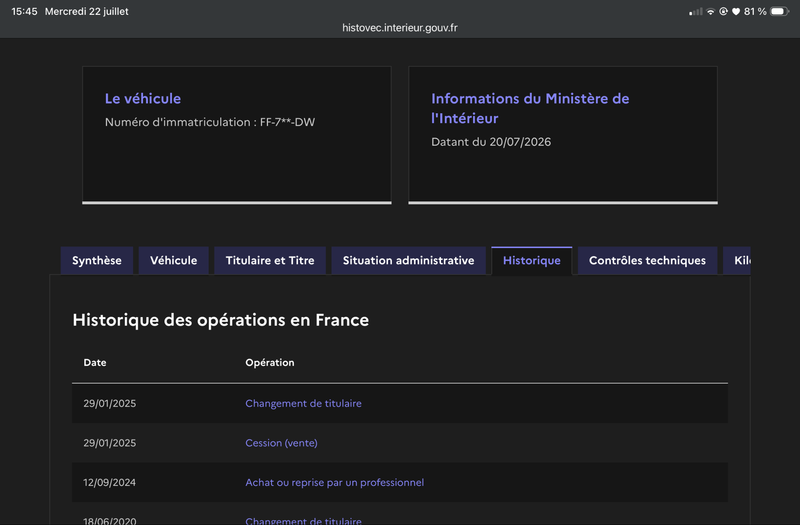Image resolution: width=800 pixels, height=525 pixels.
Task: Tap the rotation lock icon in status bar
Action: (723, 11)
